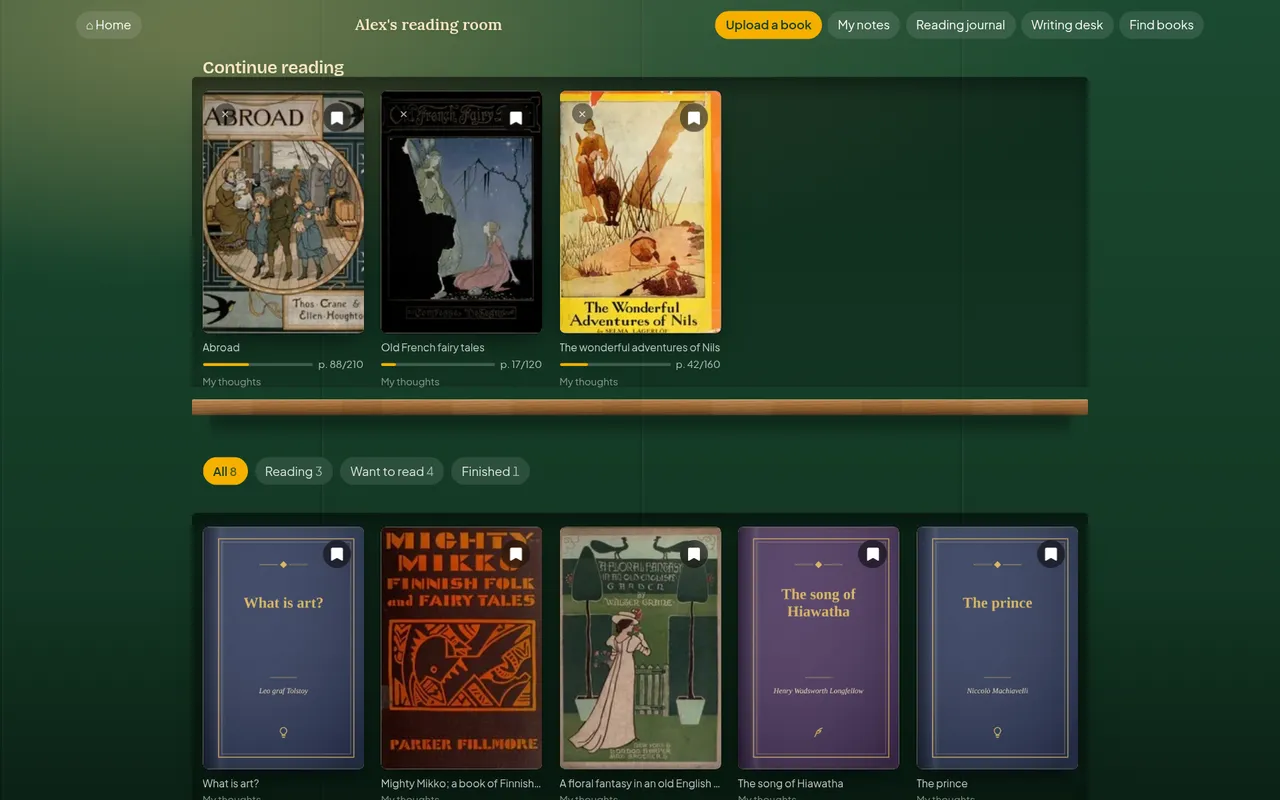Bookmark Old French fairy tales
1280x800 pixels.
(516, 118)
